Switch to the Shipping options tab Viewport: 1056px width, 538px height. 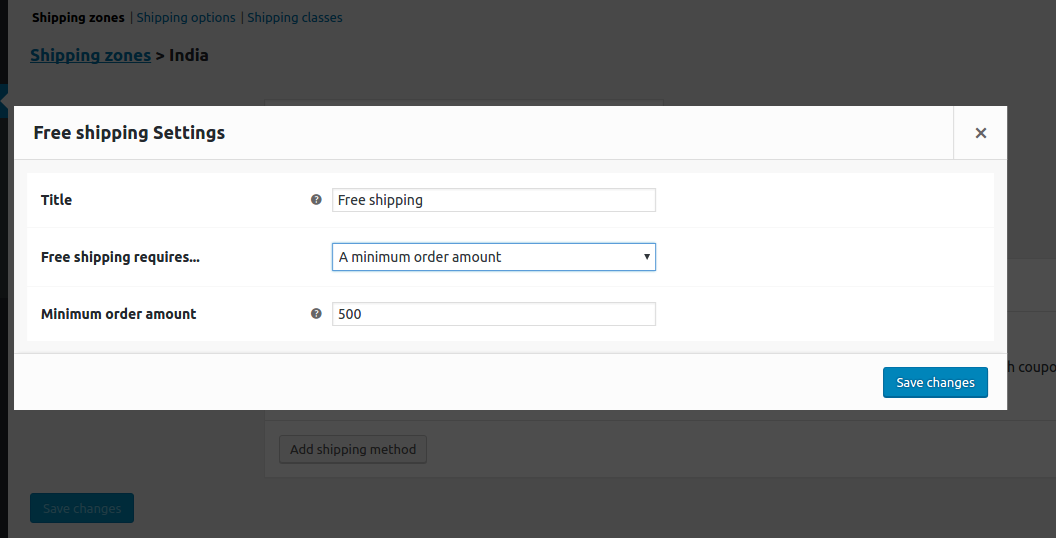(x=186, y=18)
